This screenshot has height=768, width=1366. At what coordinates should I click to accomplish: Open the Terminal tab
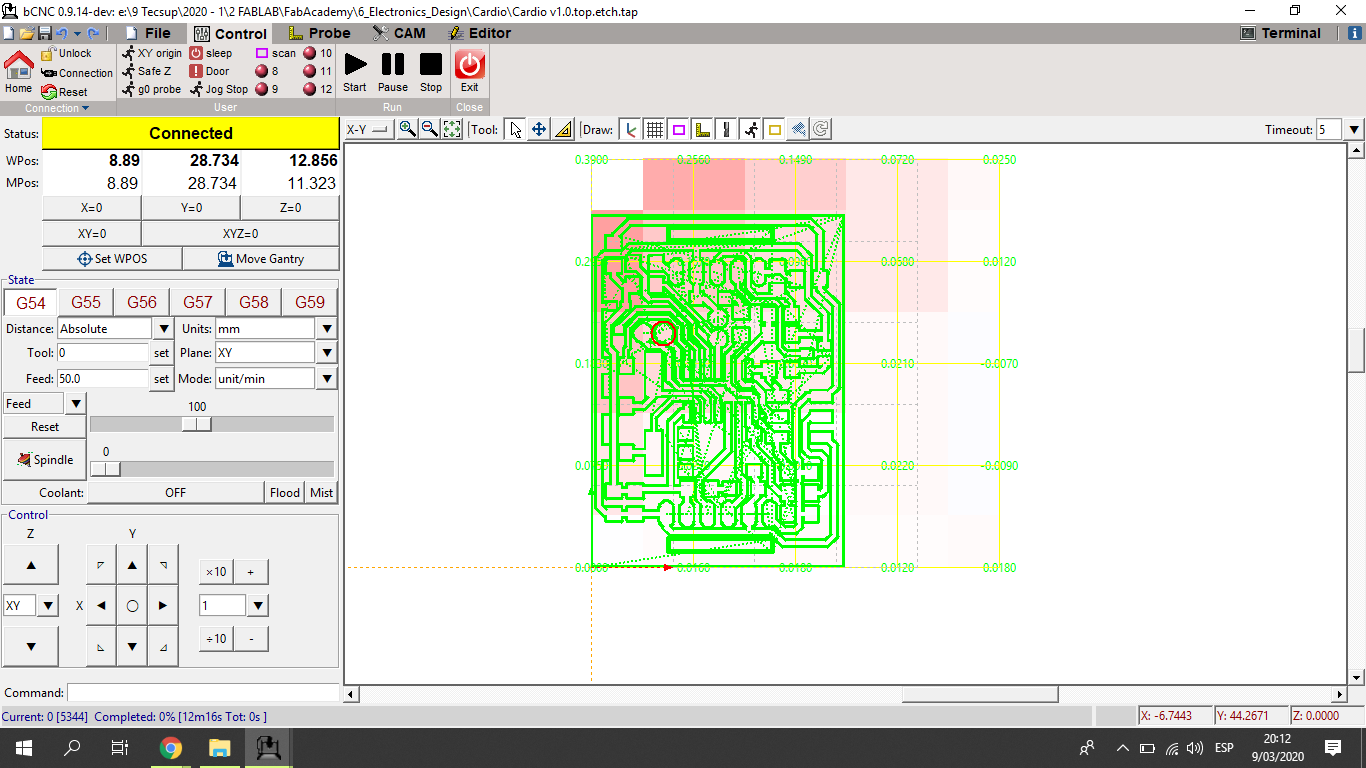coord(1281,33)
